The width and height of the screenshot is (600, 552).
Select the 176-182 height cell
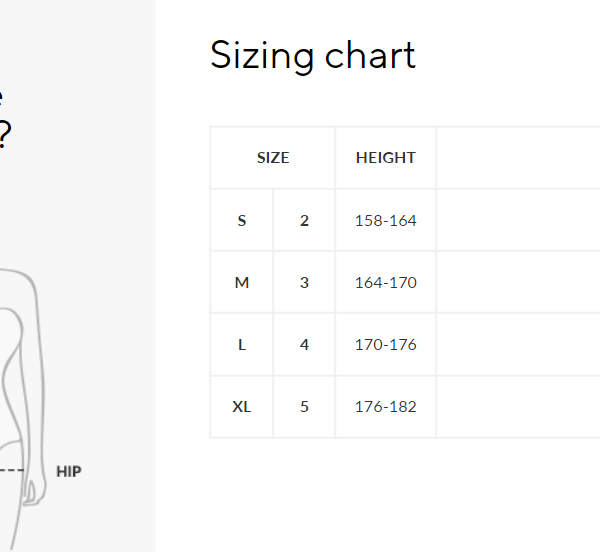point(385,407)
